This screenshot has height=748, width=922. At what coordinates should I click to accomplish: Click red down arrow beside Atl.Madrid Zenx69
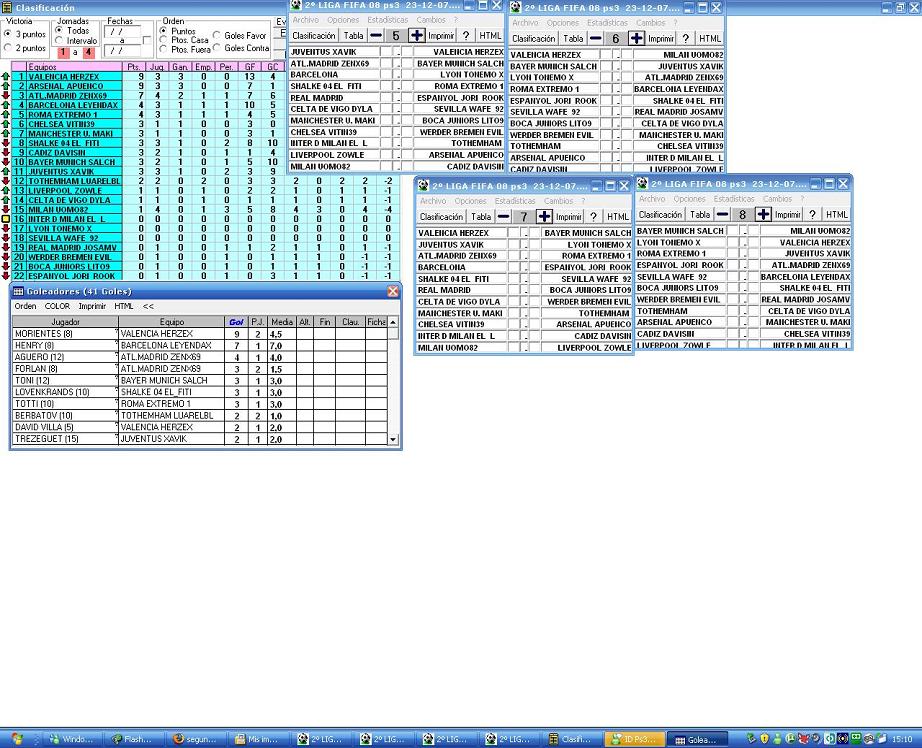pyautogui.click(x=6, y=95)
